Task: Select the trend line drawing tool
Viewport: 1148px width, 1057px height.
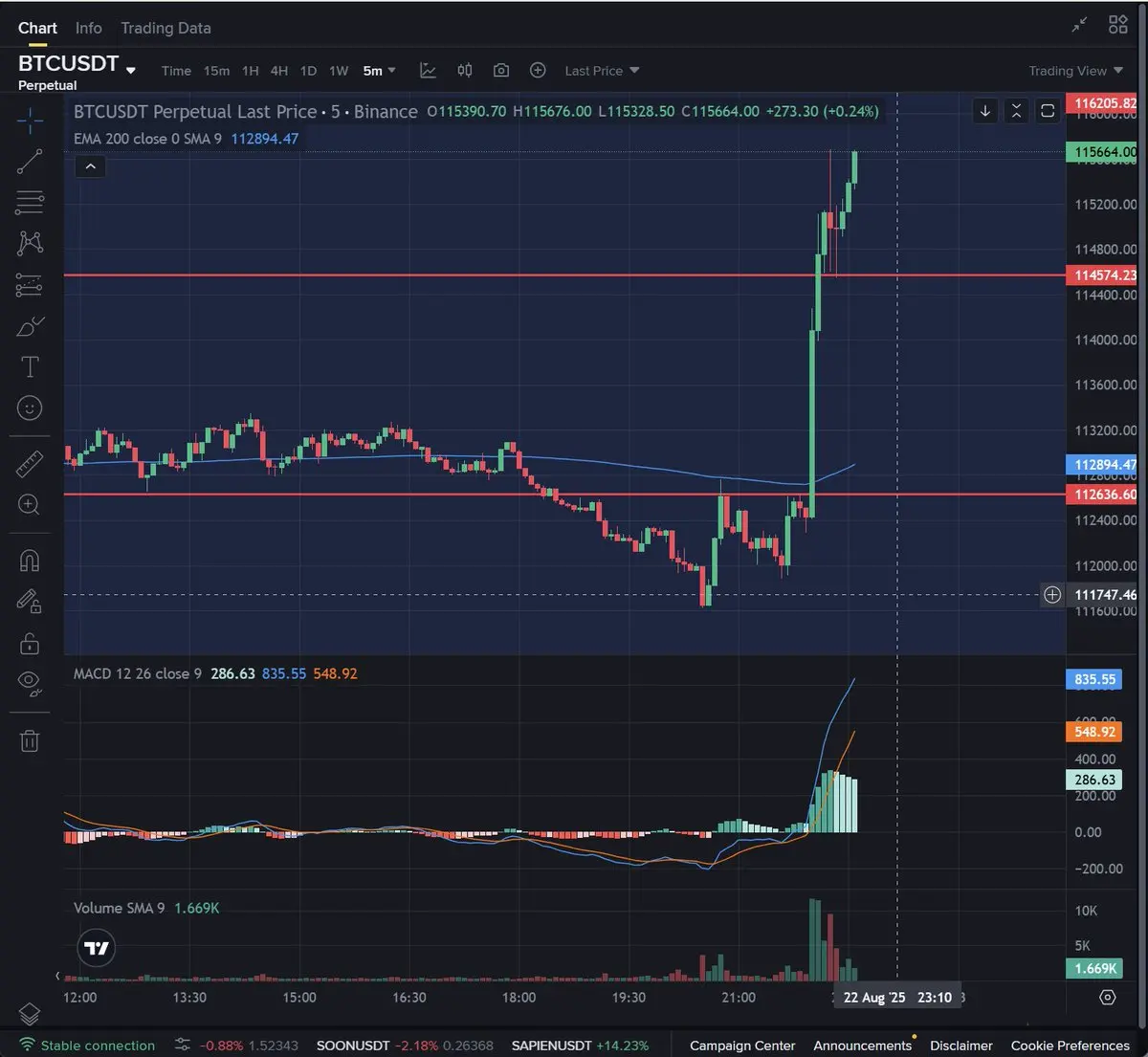Action: point(30,162)
